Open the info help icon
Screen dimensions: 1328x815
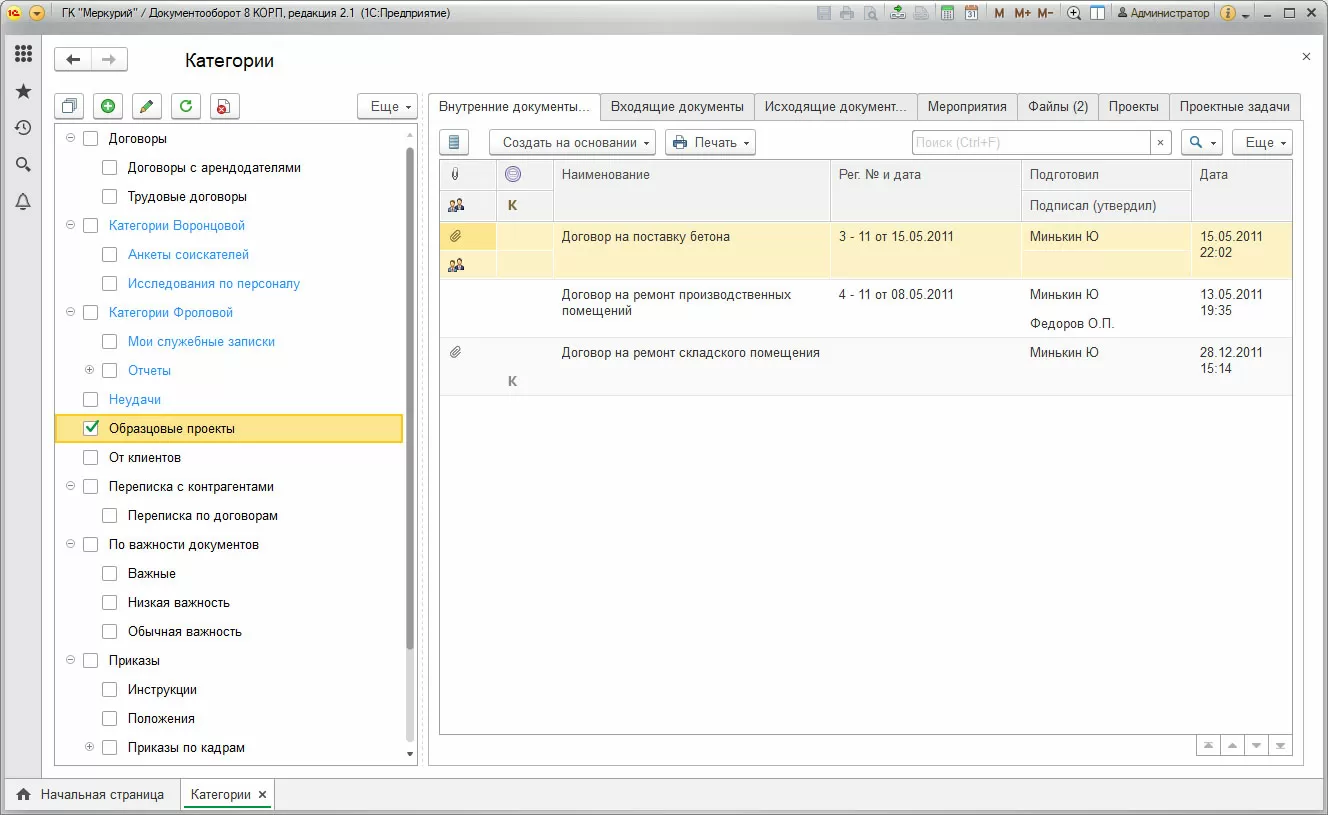(1229, 13)
